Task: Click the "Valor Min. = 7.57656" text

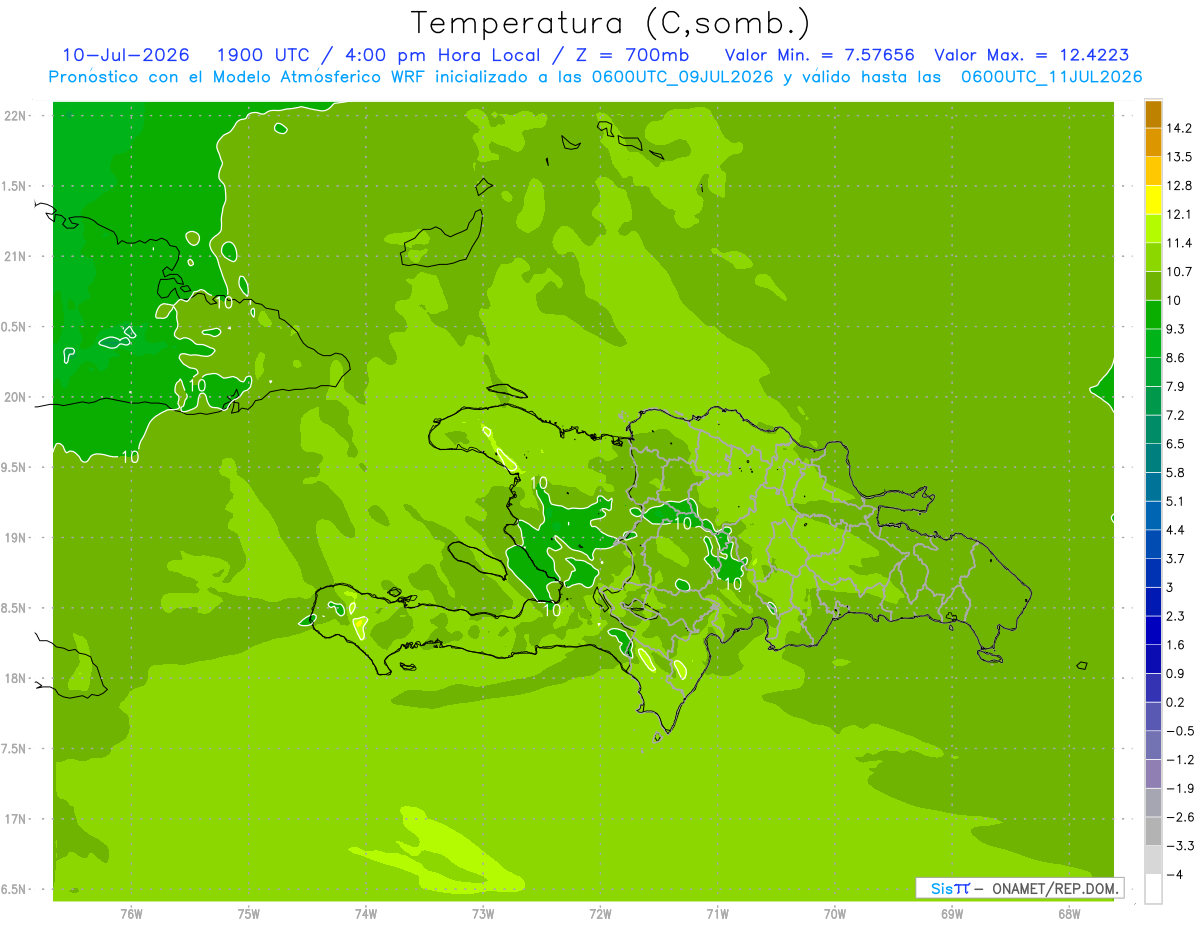Action: [820, 55]
